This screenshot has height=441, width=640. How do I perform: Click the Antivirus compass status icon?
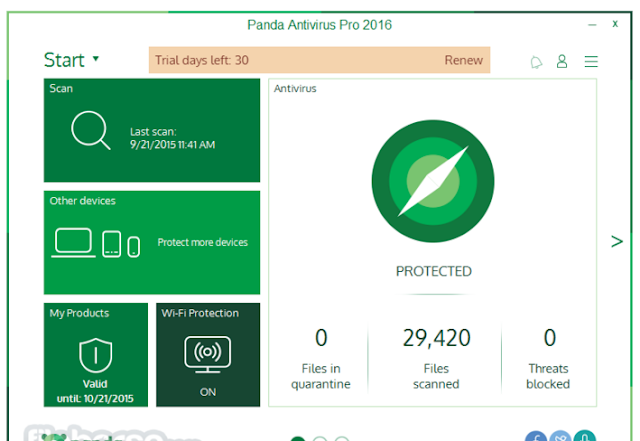coord(433,181)
